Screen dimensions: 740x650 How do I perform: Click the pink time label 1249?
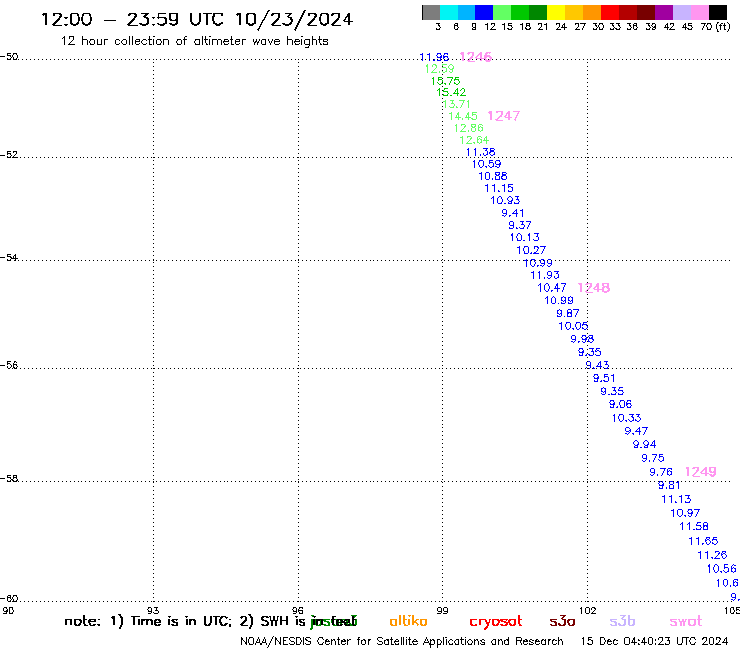tap(700, 472)
